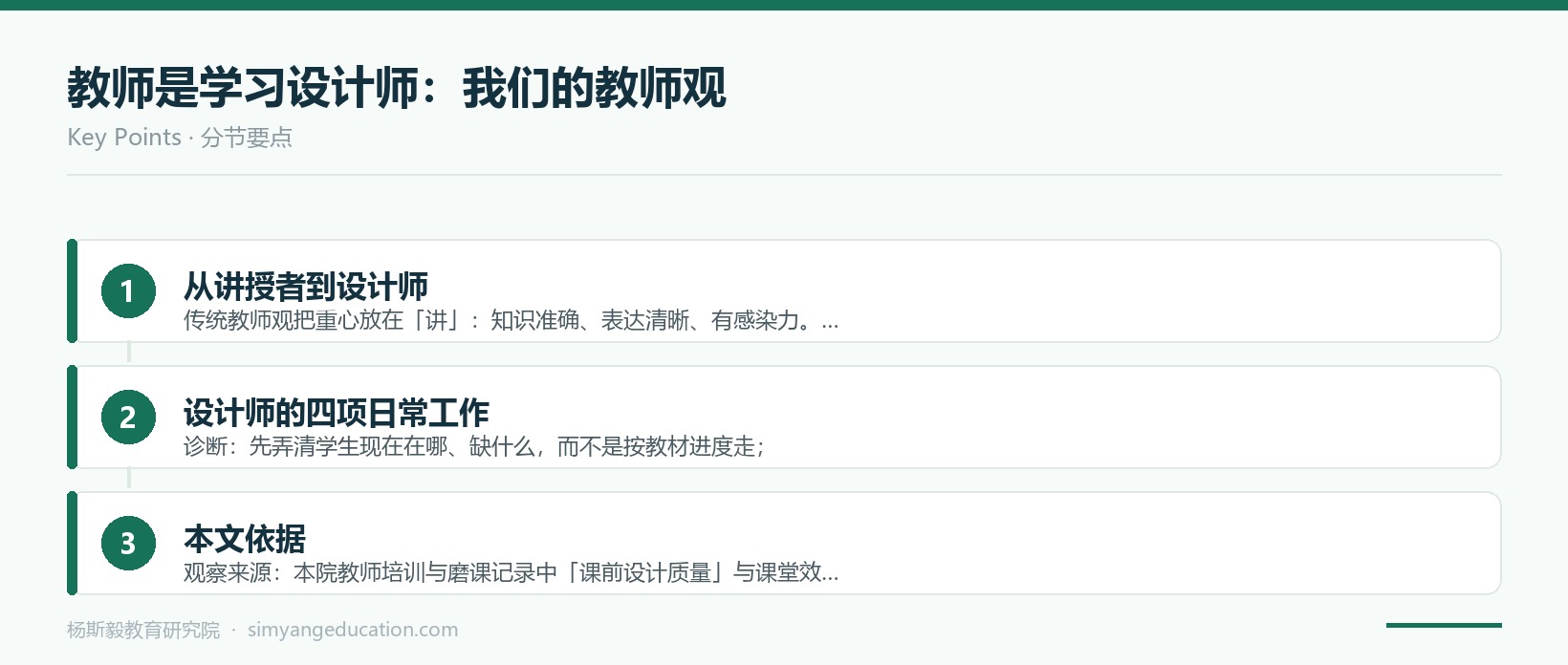Screen dimensions: 1568x665
Task: Click the footer text 杨斯毅教育研究院
Action: tap(143, 630)
